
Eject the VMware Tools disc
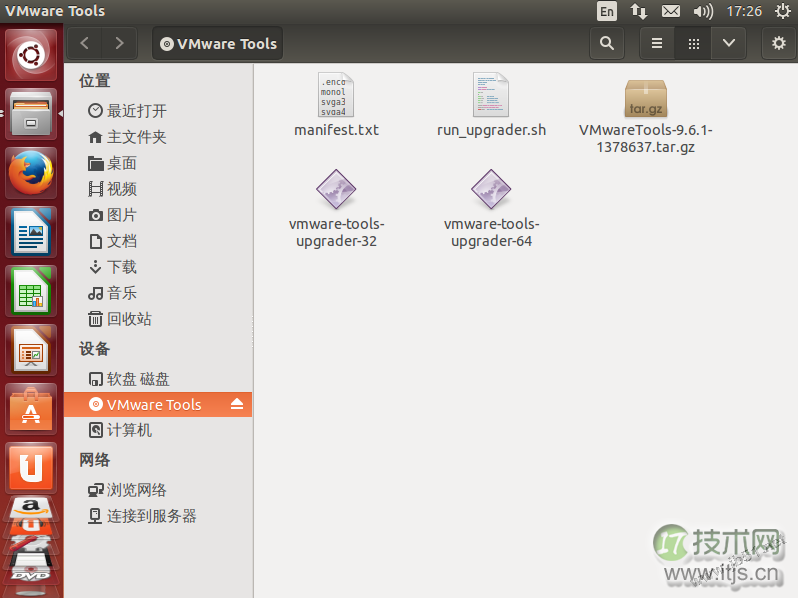[237, 404]
